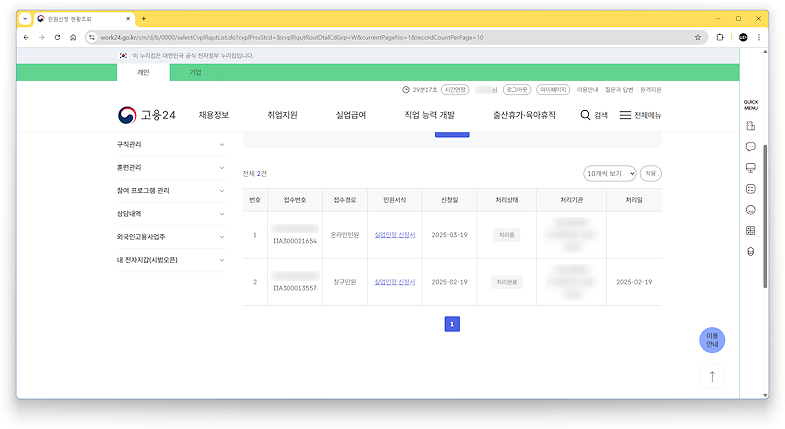
Task: Click the round 이용안내 floating button
Action: [712, 340]
